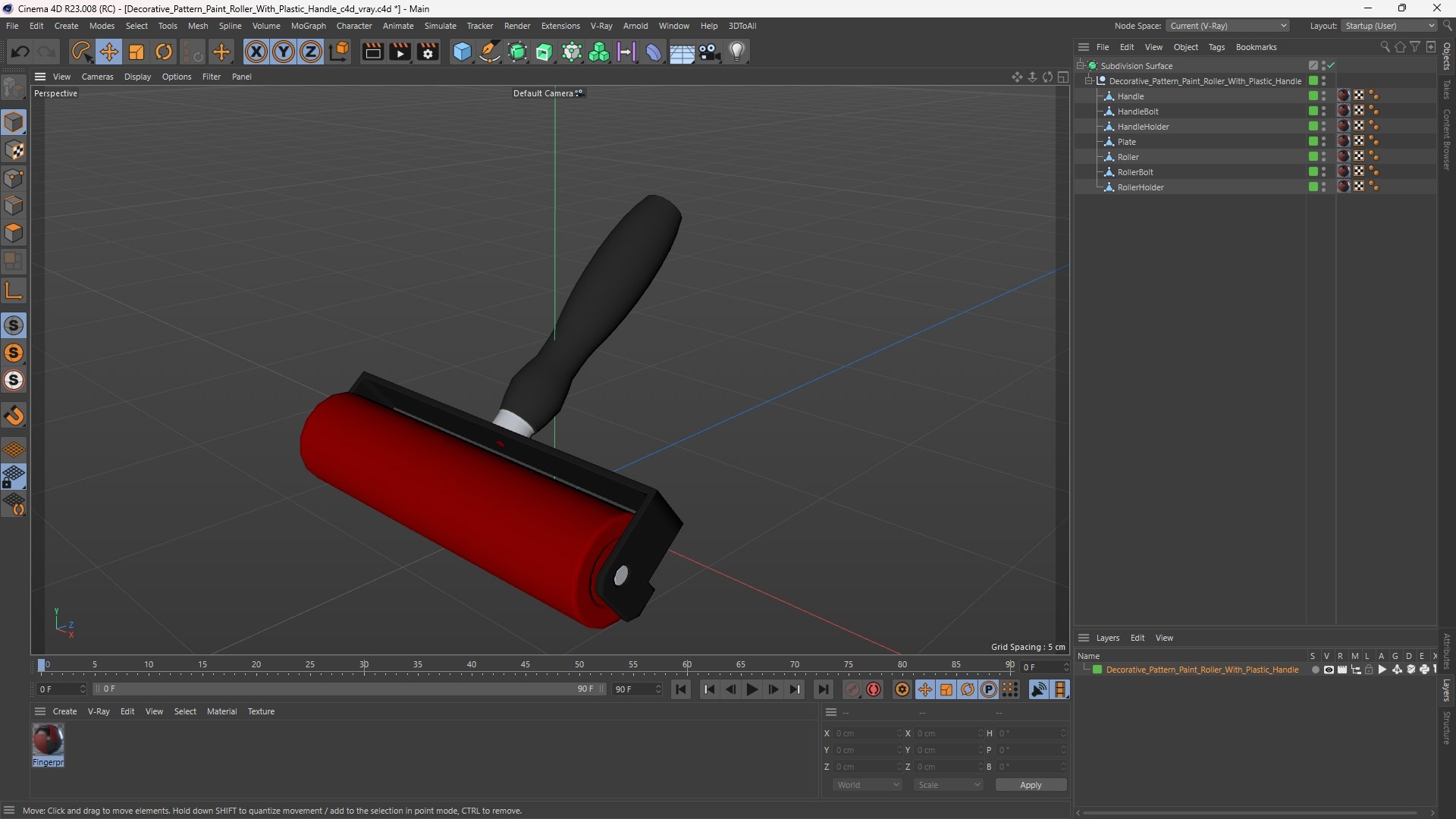Open viewport Cameras menu
The width and height of the screenshot is (1456, 819).
[97, 77]
